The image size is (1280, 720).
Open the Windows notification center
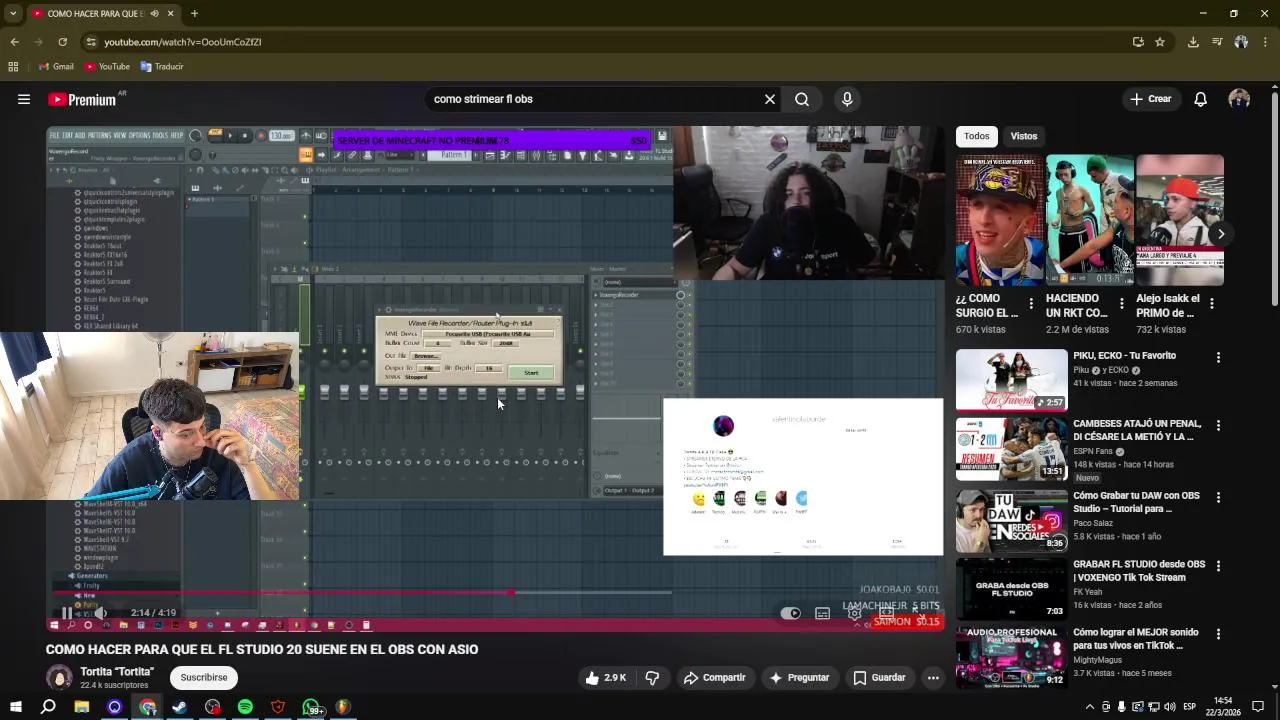click(1258, 707)
